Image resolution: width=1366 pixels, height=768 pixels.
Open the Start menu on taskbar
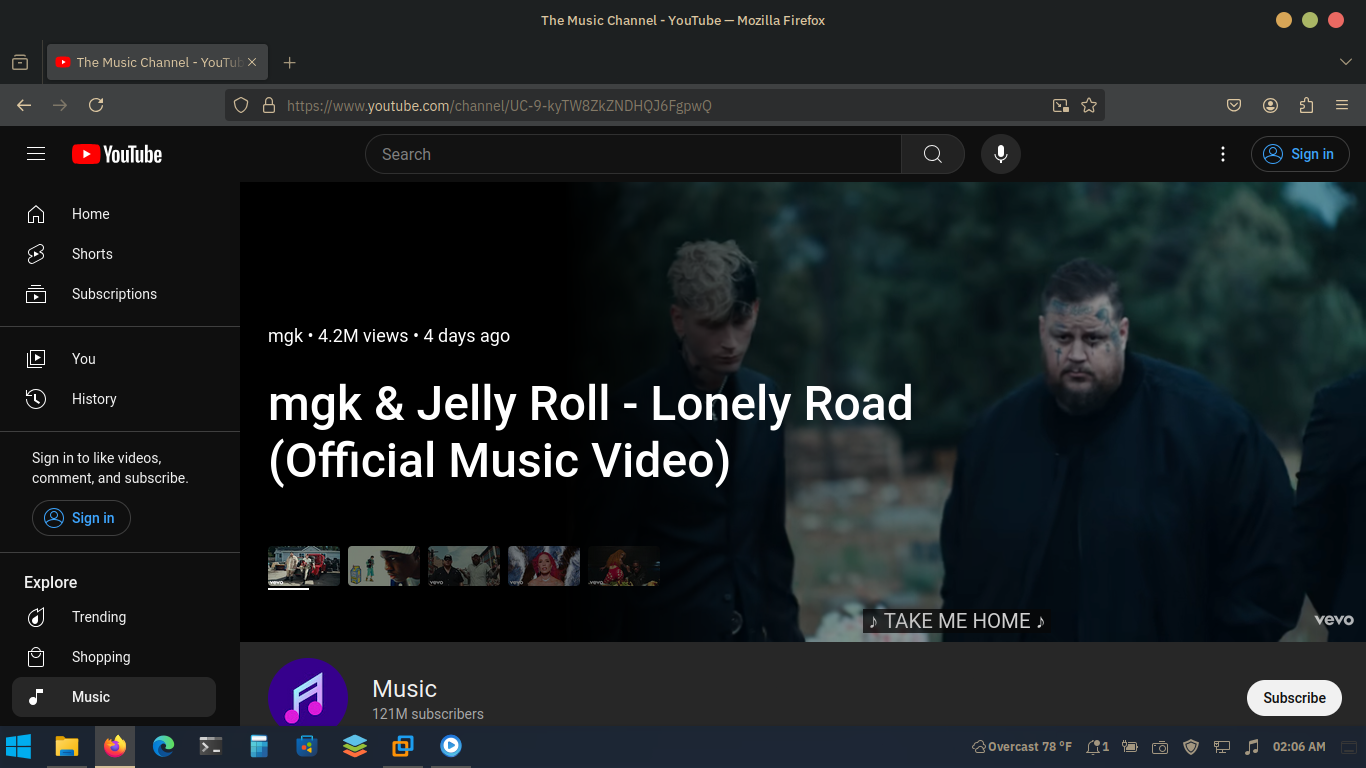click(18, 746)
